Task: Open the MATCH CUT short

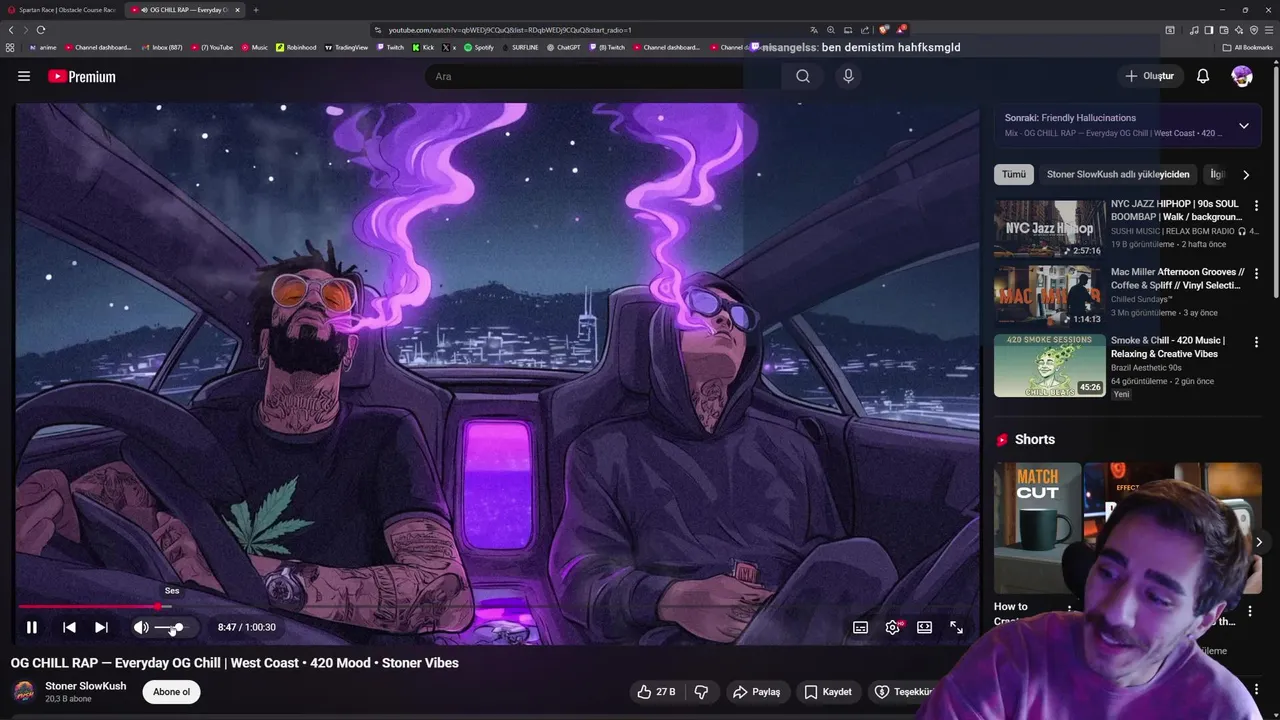Action: click(x=1037, y=528)
